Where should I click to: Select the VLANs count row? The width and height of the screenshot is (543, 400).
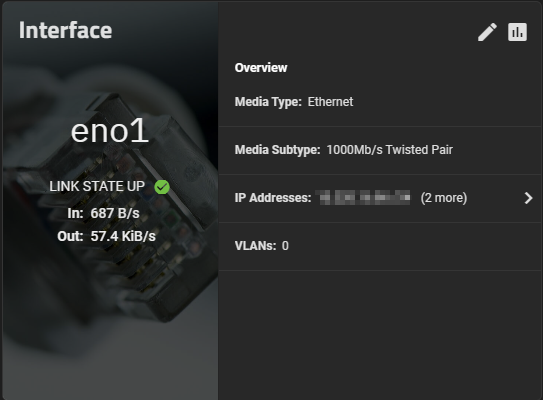pos(380,246)
